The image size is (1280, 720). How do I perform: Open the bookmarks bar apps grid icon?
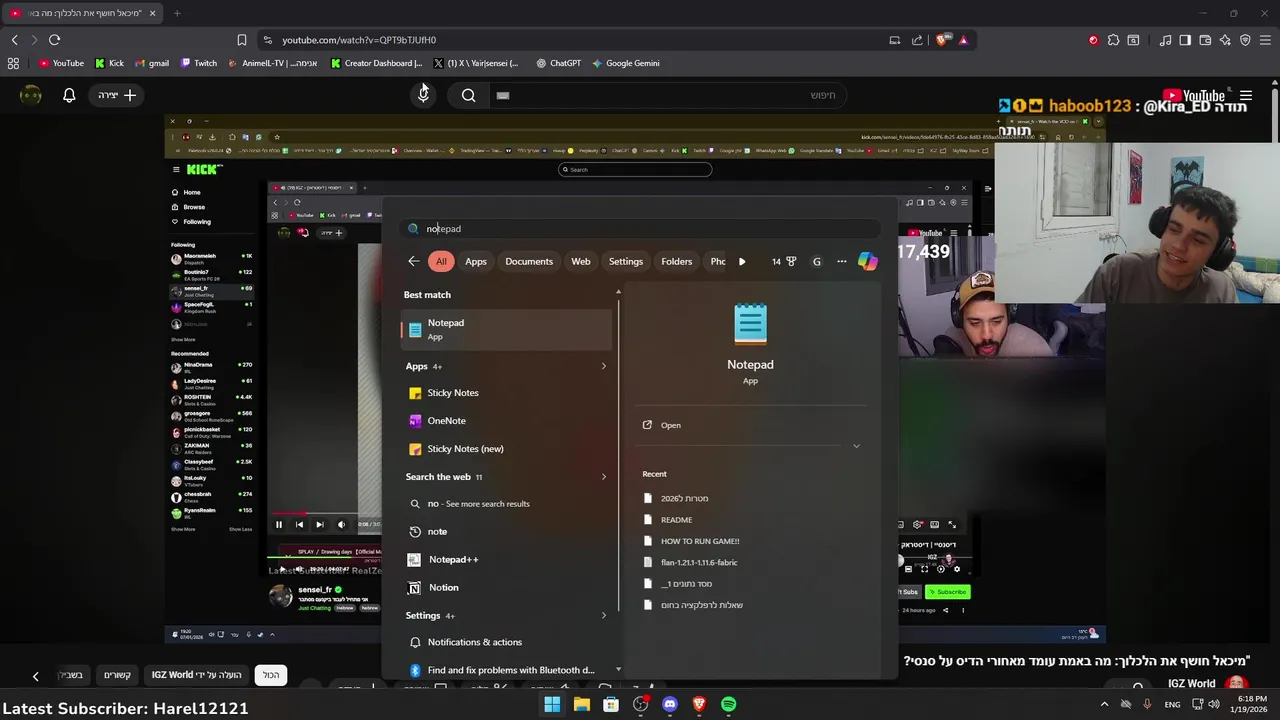click(x=13, y=63)
